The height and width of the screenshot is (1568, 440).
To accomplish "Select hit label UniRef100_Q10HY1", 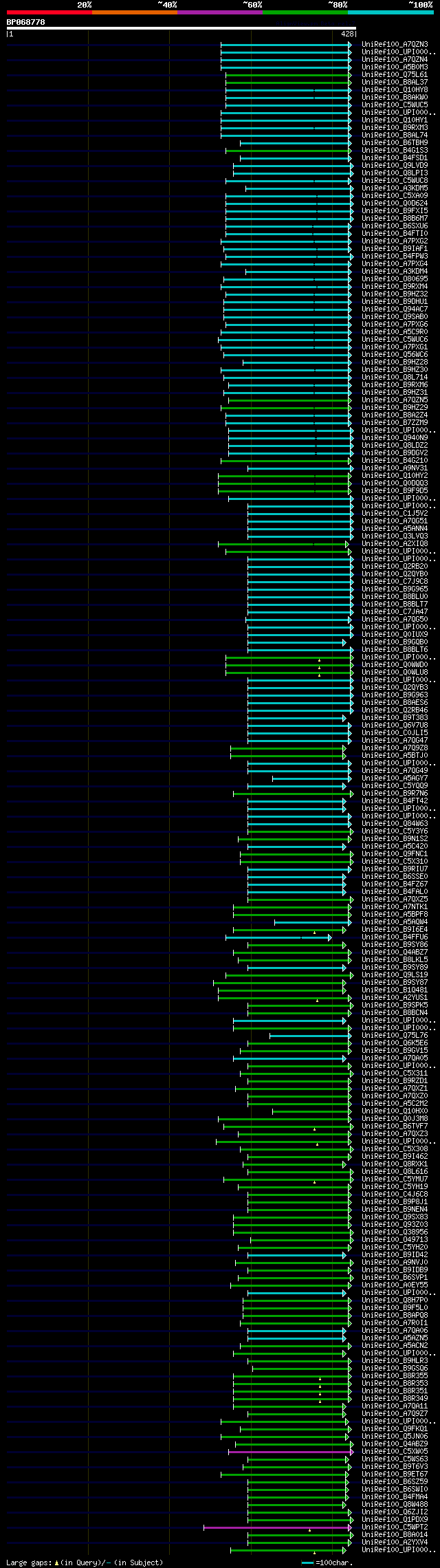I will click(395, 120).
